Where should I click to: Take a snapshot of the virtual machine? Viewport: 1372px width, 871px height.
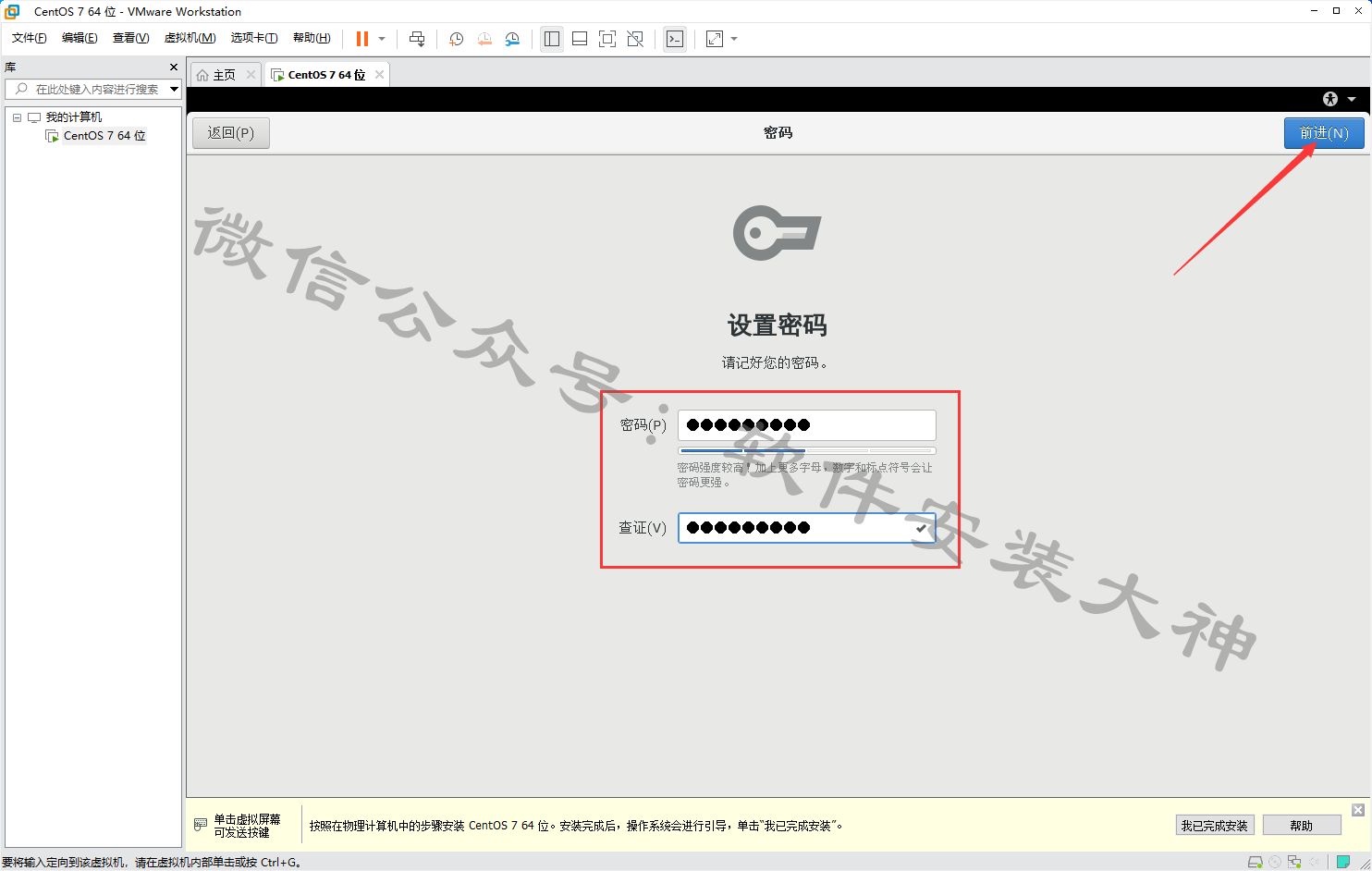click(x=457, y=39)
